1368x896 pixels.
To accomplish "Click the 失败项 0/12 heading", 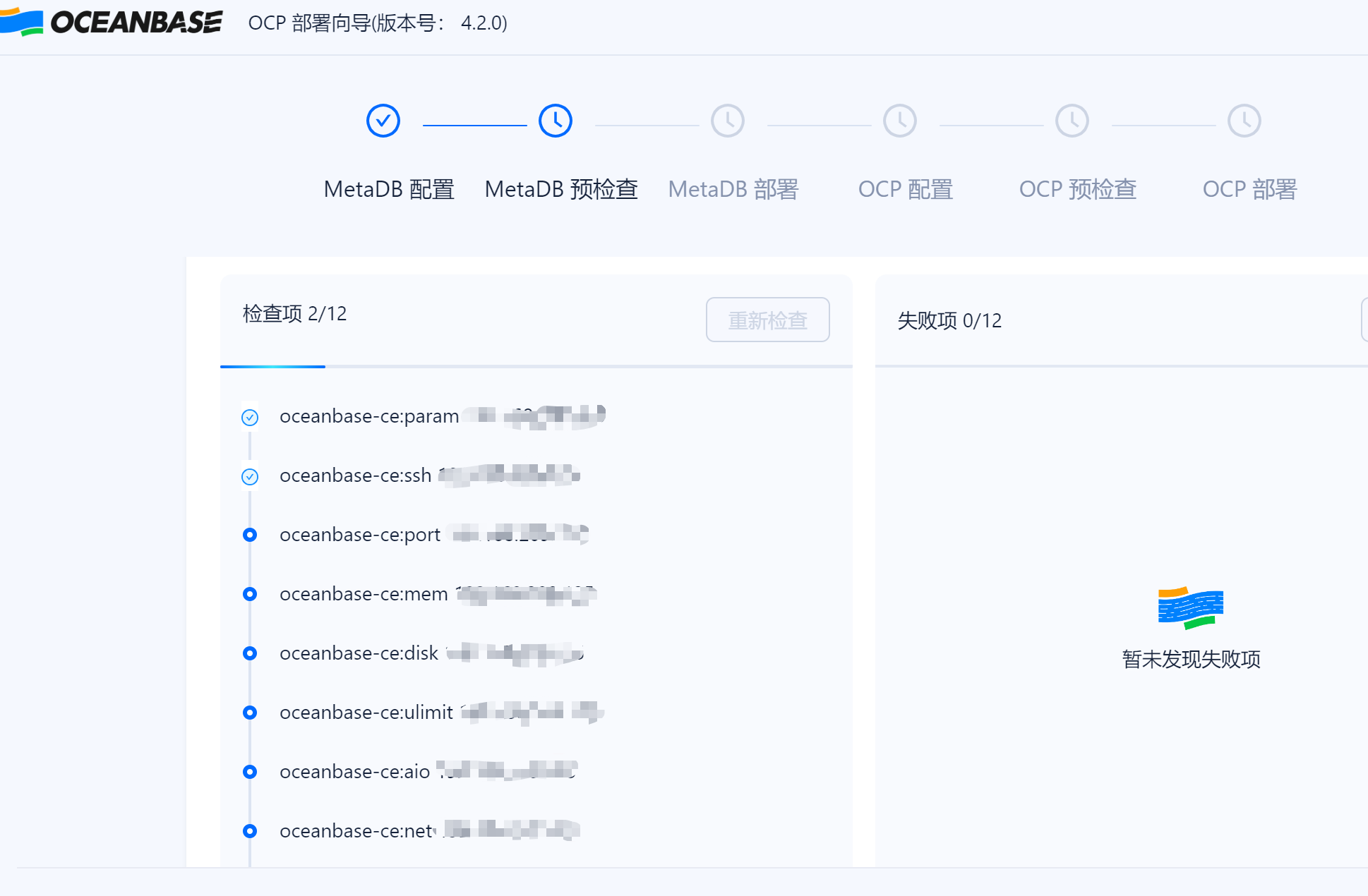I will (x=949, y=320).
